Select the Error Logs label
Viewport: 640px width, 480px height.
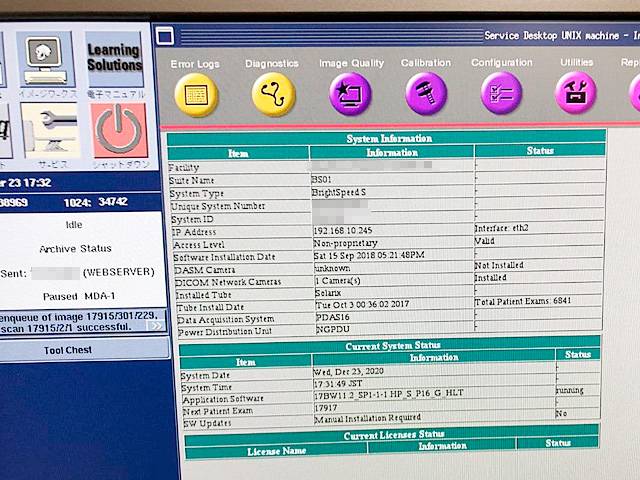point(195,64)
